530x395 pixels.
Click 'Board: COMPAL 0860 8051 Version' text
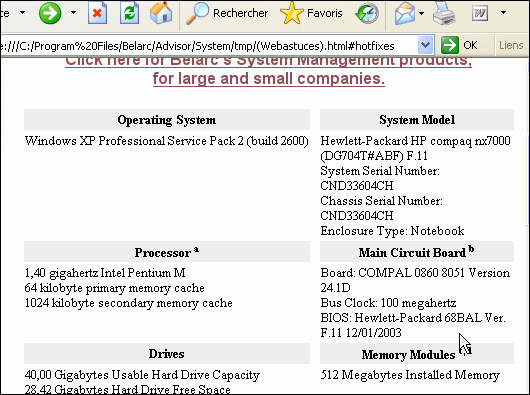click(x=415, y=273)
